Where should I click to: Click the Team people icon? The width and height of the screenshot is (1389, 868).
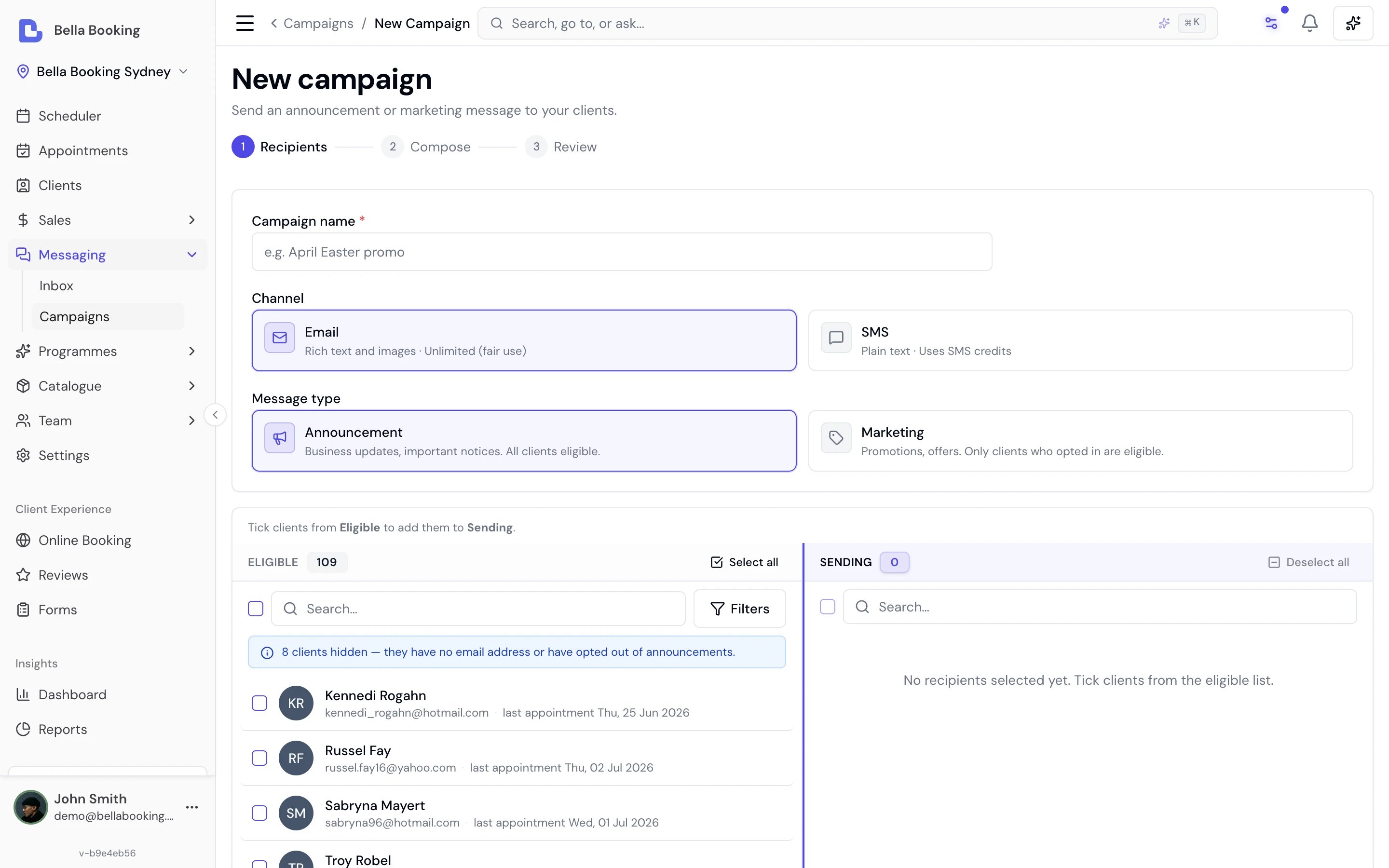(23, 421)
